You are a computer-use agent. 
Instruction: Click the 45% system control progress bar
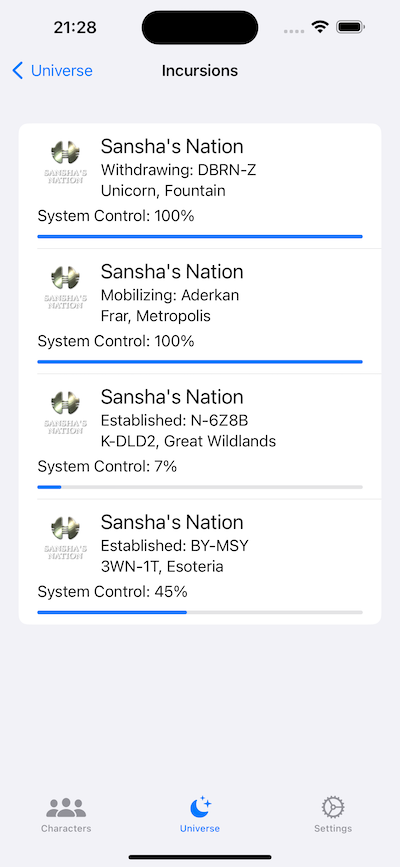200,613
